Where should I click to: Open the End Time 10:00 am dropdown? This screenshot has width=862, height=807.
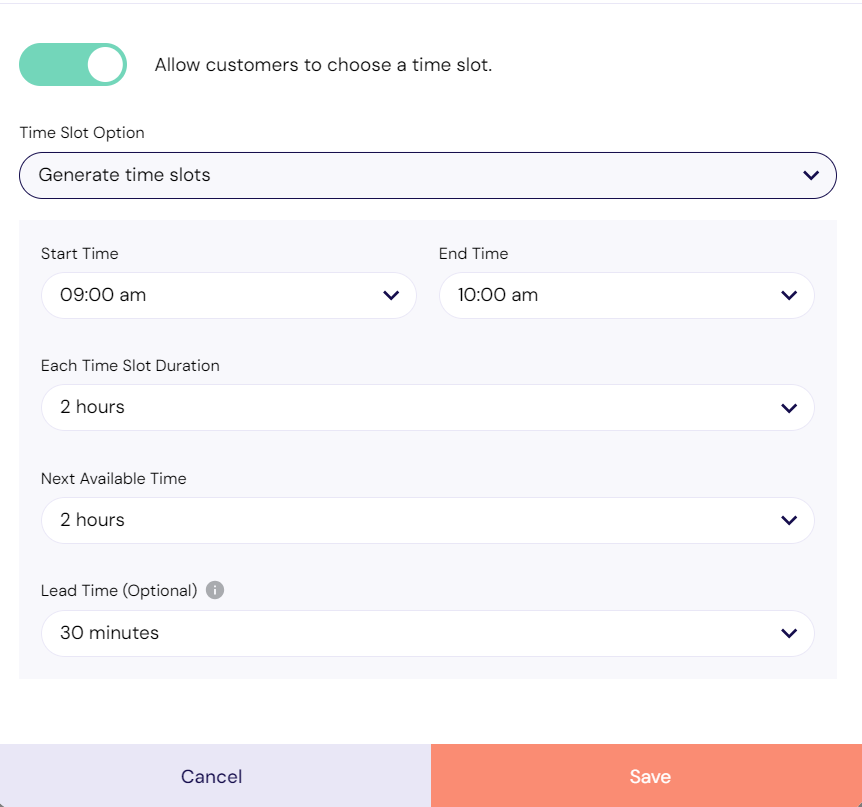pyautogui.click(x=627, y=295)
